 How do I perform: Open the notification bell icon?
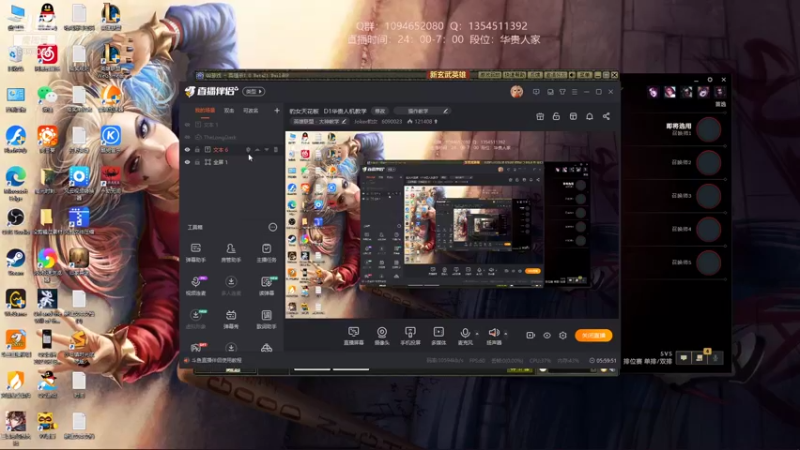coord(589,116)
